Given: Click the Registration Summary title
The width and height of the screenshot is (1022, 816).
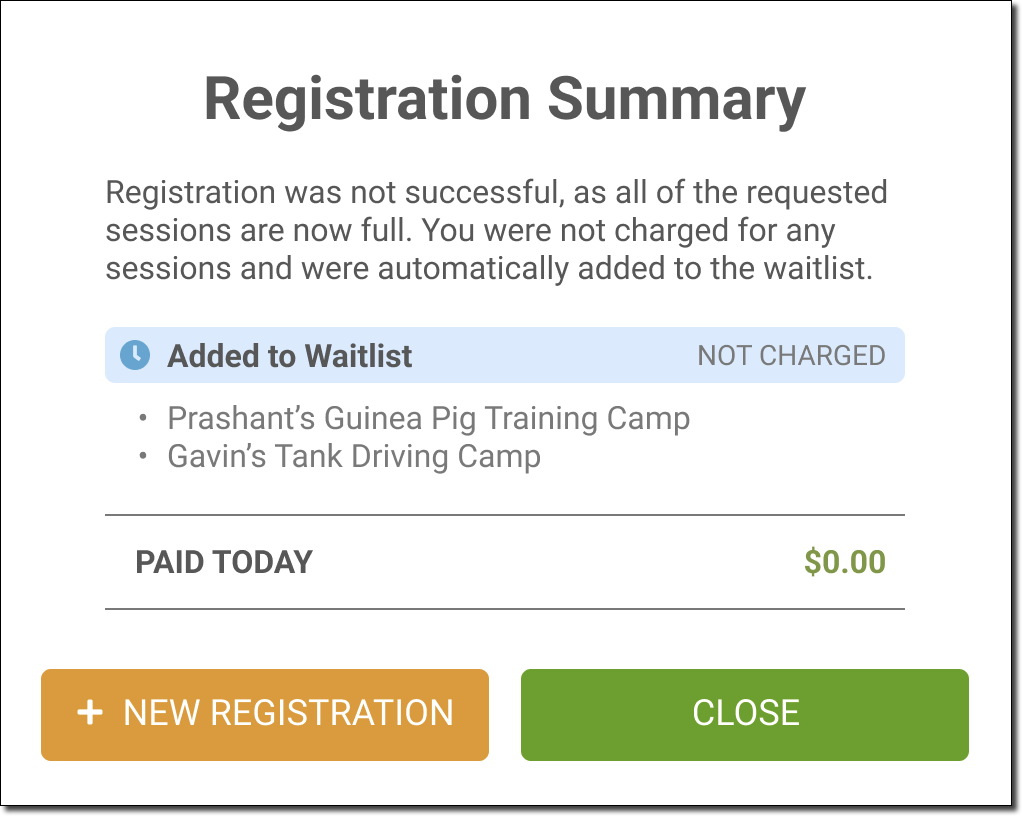Looking at the screenshot, I should 504,100.
